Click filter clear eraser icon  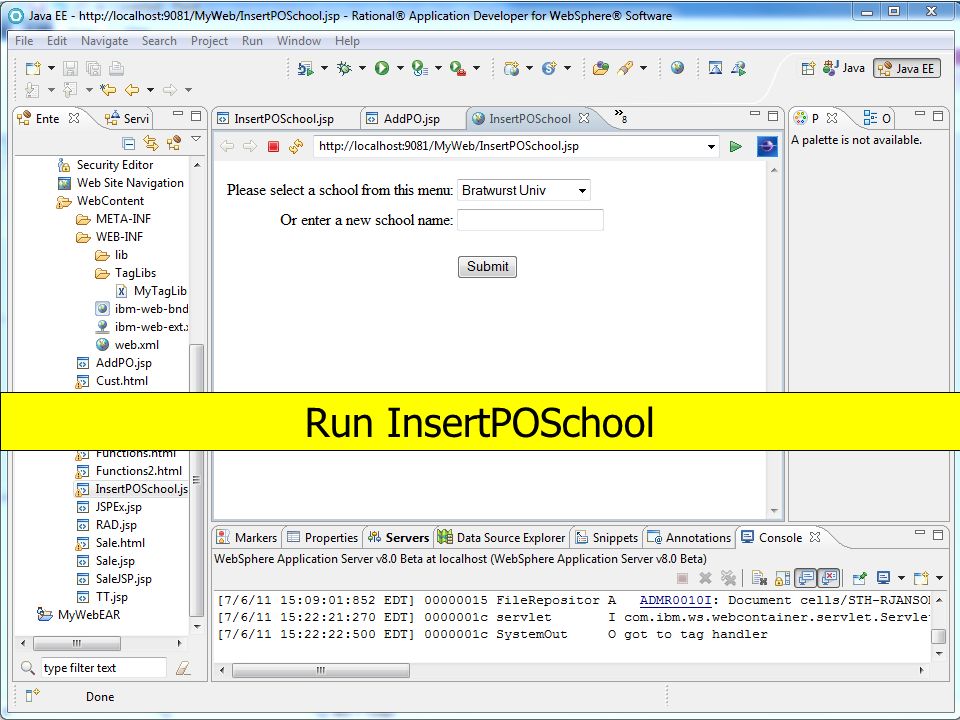pos(182,668)
